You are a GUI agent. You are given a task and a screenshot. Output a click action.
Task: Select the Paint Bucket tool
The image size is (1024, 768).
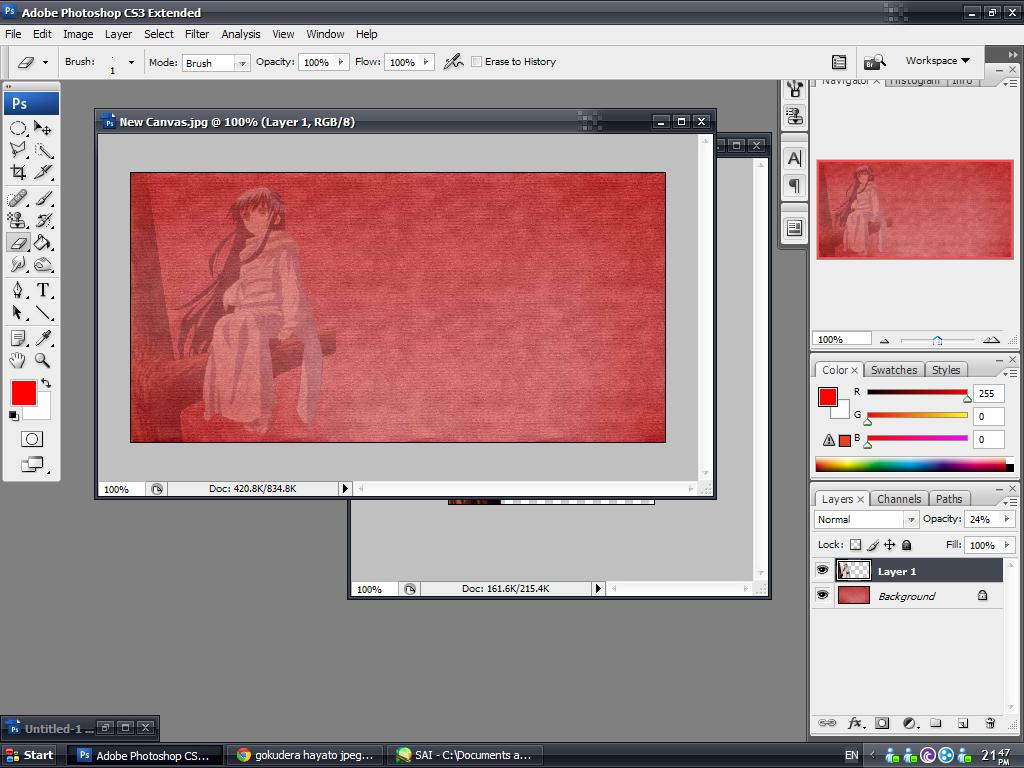43,243
